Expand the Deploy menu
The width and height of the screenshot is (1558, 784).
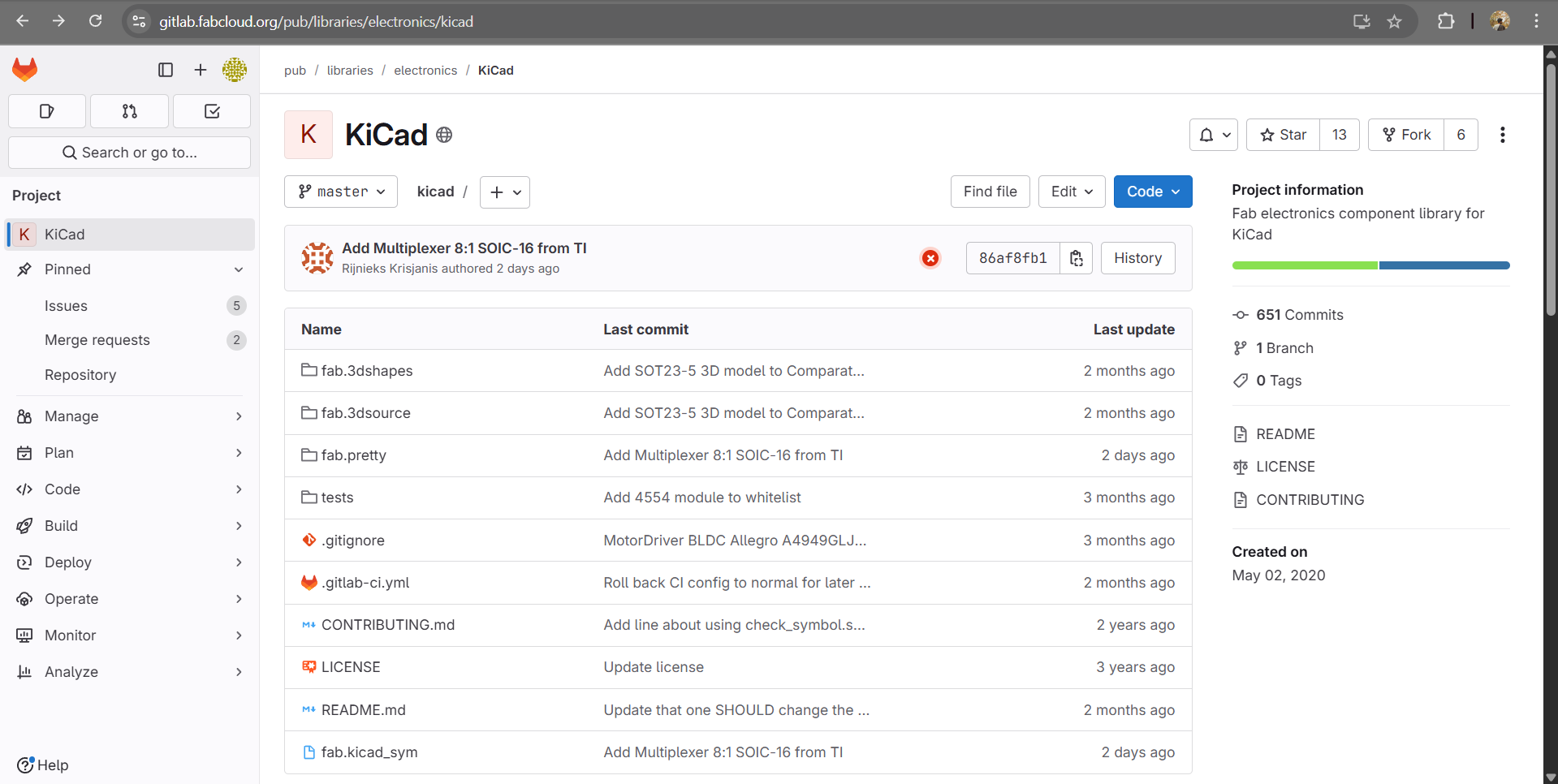[130, 562]
